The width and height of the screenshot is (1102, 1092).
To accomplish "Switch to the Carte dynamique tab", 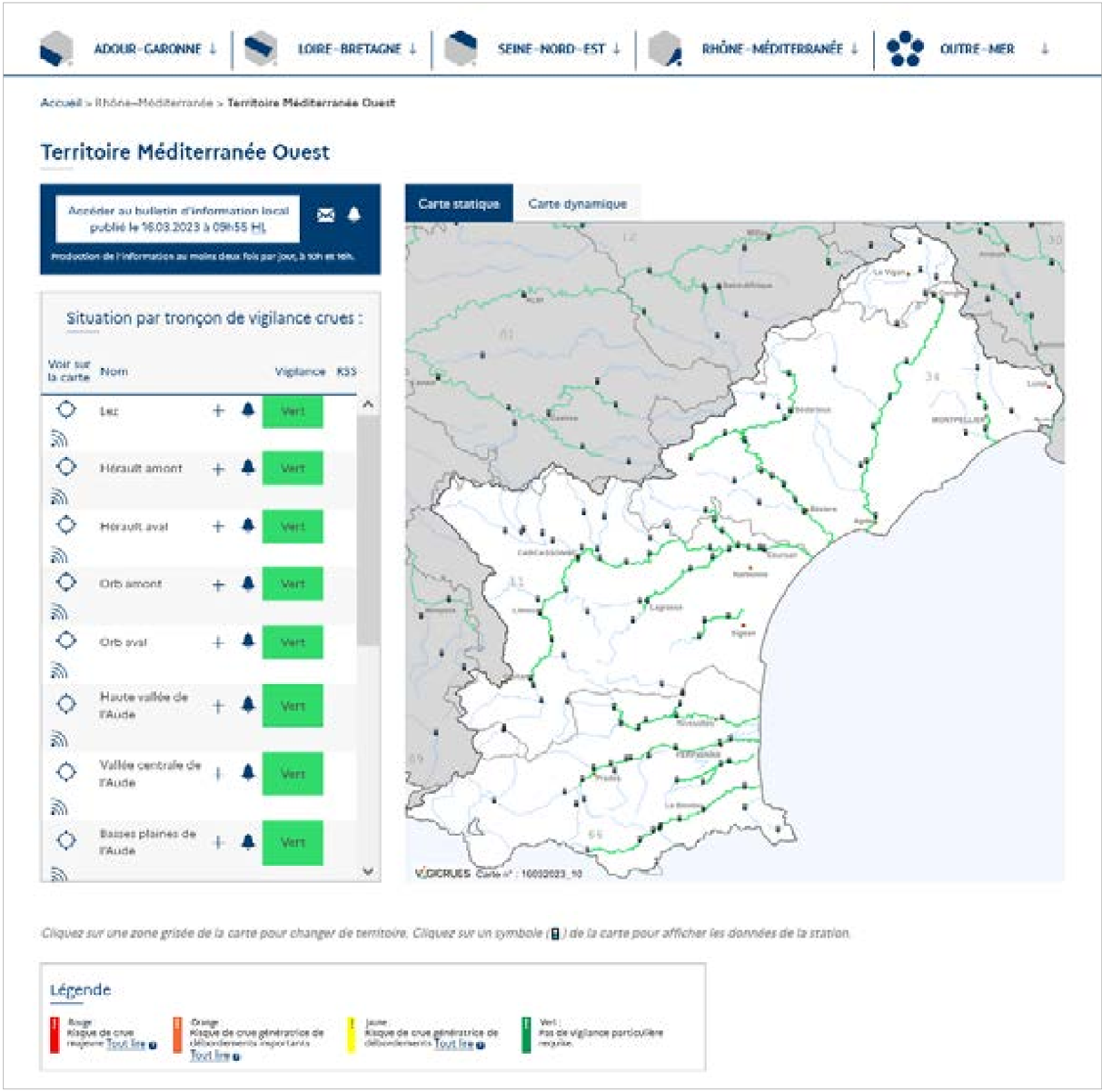I will 577,204.
